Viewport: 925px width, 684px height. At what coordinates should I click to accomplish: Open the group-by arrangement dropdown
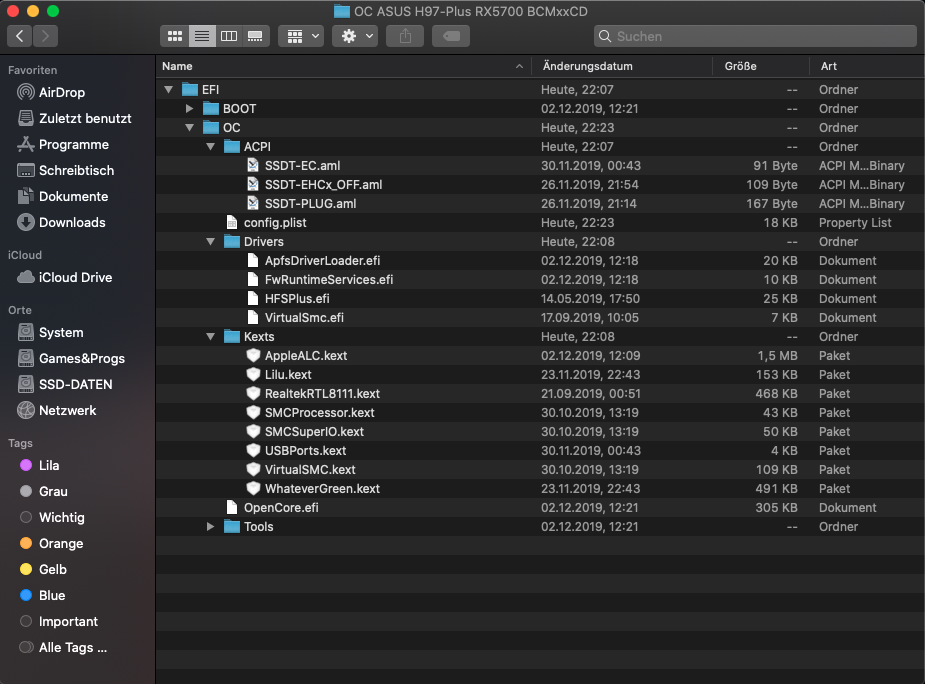[x=301, y=36]
